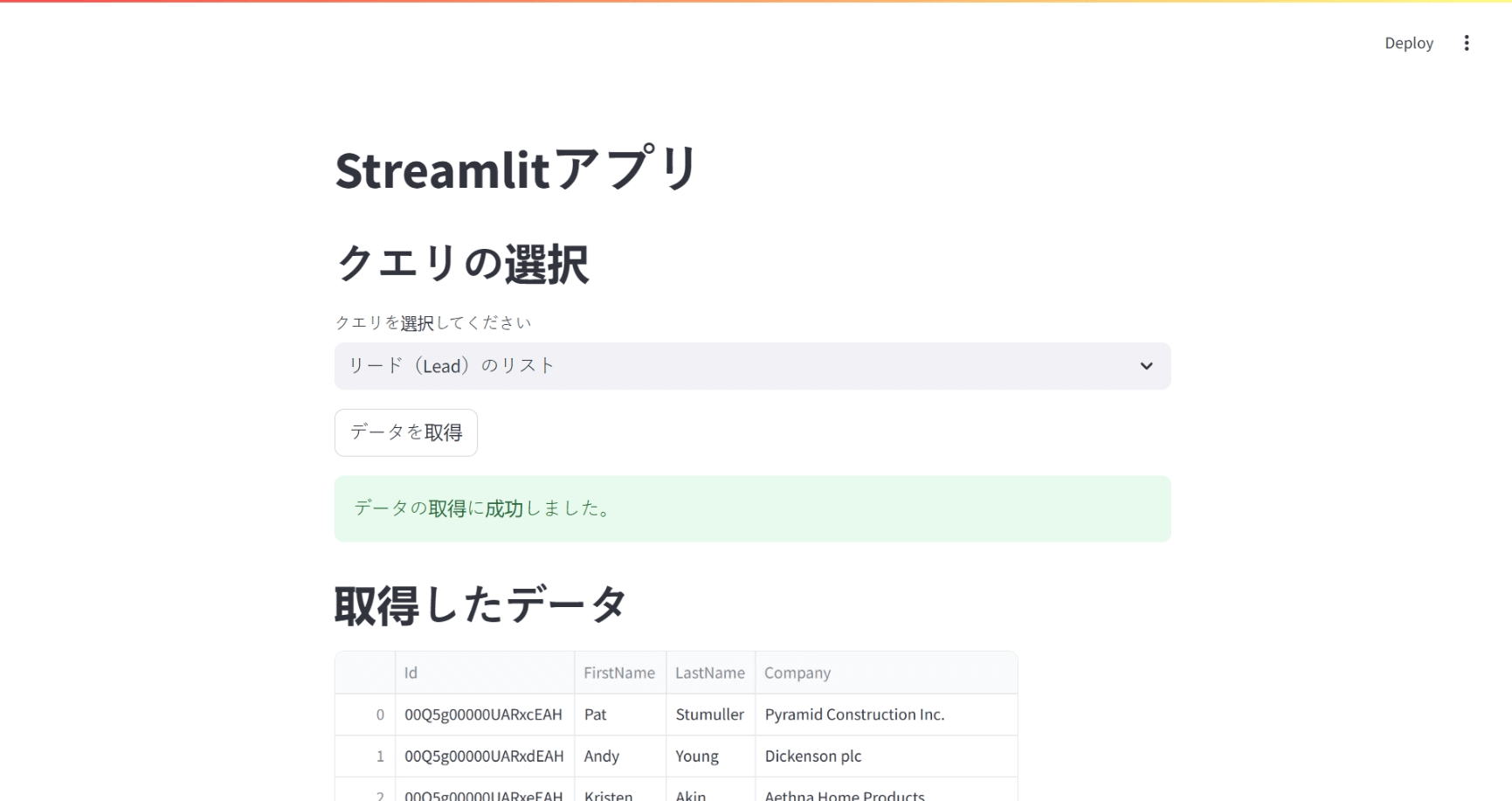Click the Deploy button

click(1408, 43)
